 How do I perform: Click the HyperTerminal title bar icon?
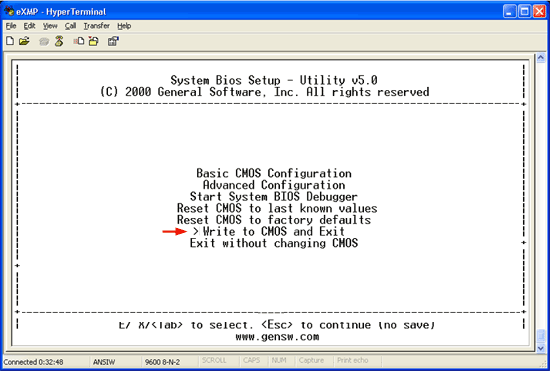point(9,11)
